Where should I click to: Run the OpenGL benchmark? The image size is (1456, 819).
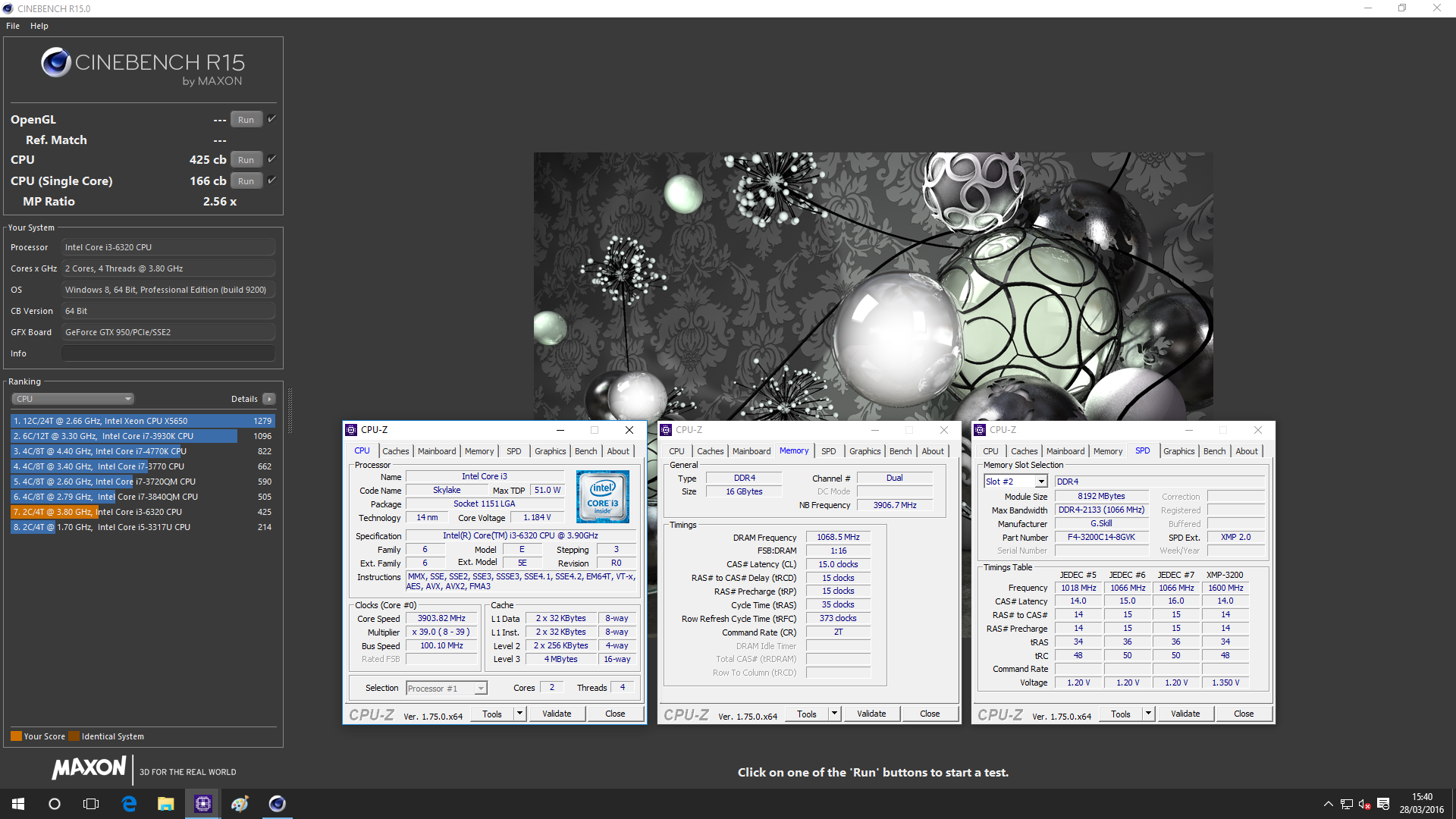pyautogui.click(x=246, y=119)
